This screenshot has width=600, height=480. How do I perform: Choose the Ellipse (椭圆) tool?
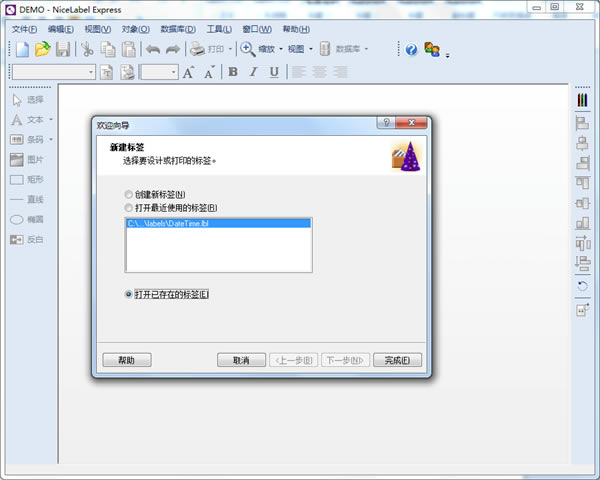point(27,219)
